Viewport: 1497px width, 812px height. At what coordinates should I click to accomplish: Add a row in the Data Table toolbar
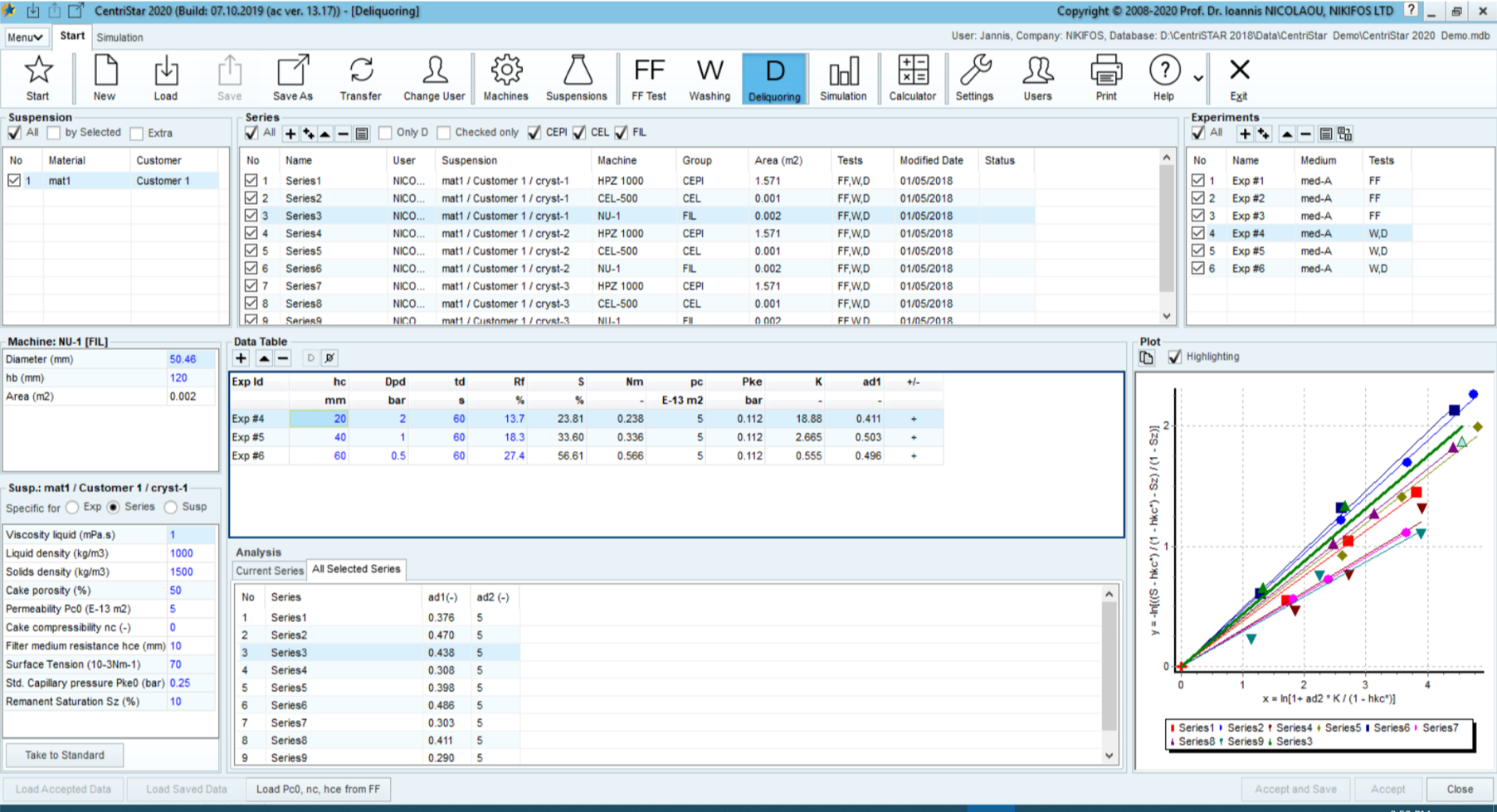(241, 358)
